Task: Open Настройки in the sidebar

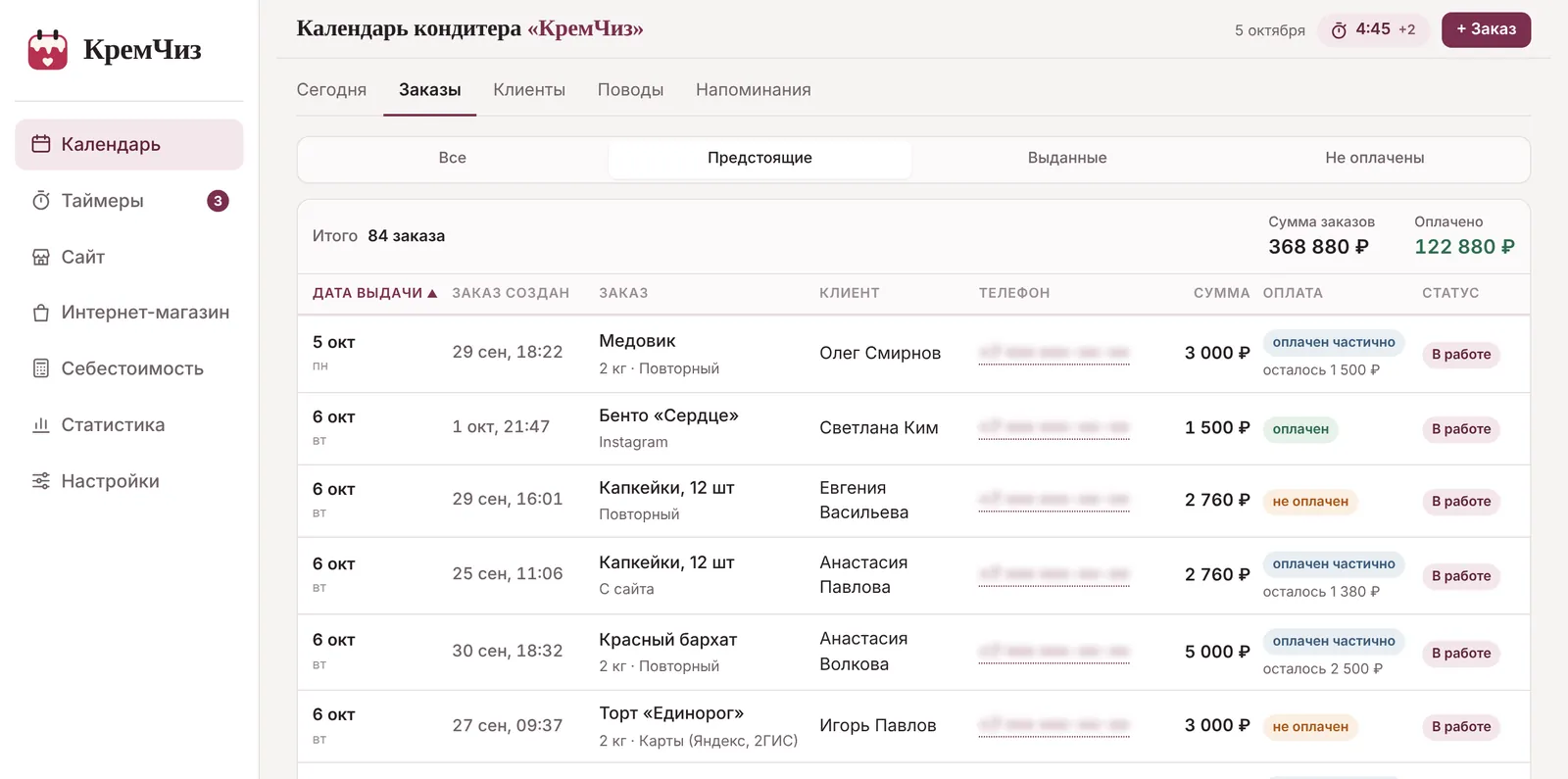Action: 129,481
